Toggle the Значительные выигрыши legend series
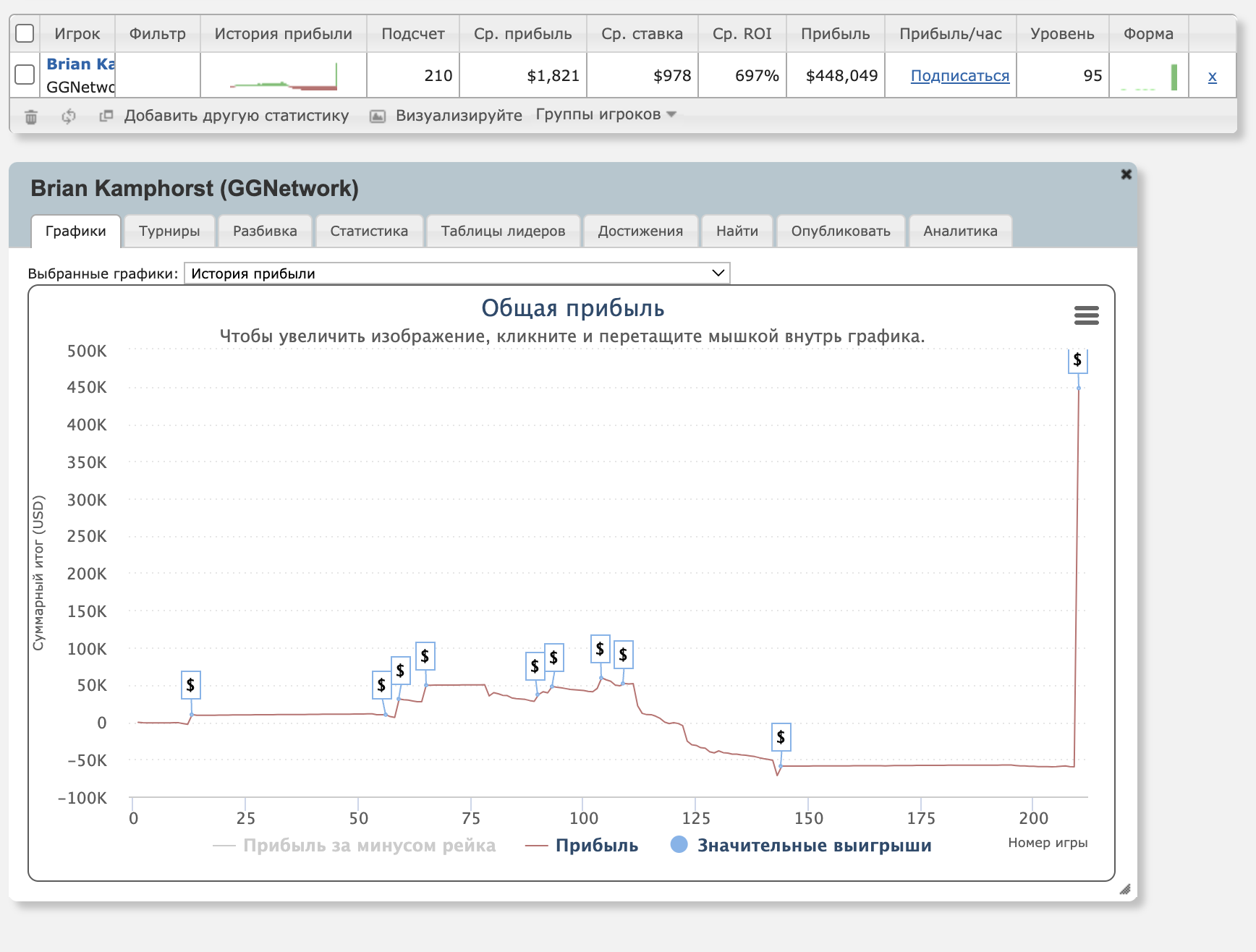The height and width of the screenshot is (952, 1256). [x=801, y=845]
